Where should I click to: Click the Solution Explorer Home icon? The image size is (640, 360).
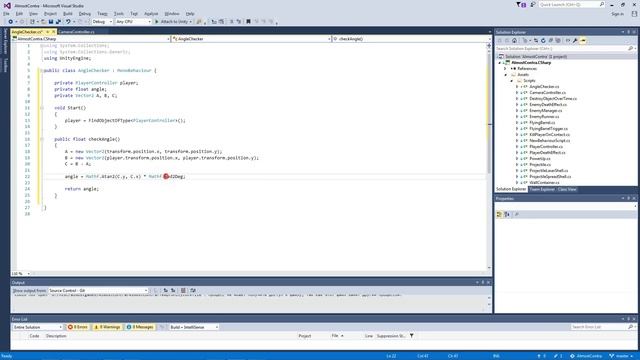pos(514,40)
